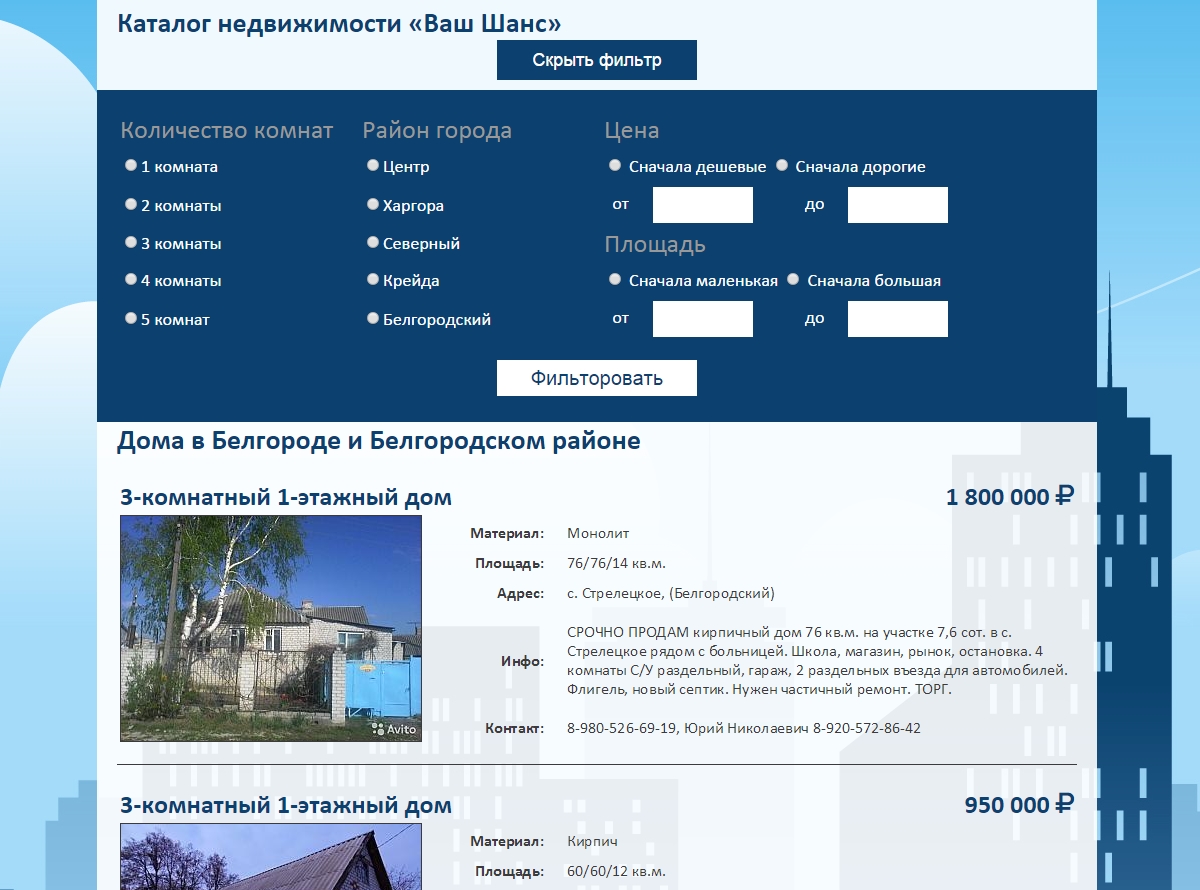Screen dimensions: 1200x890
Task: Select the '1 комната' radio option
Action: 131,166
